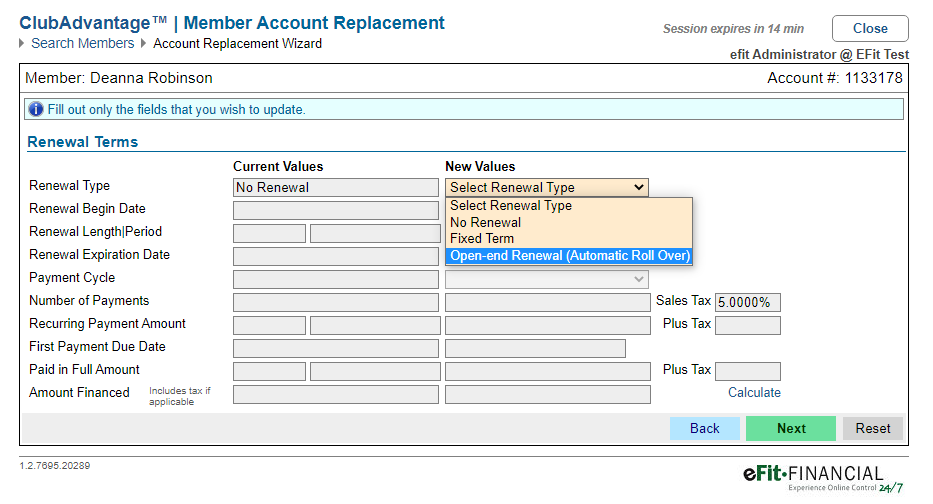Click 'Account Replacement Wizard' breadcrumb text
933x504 pixels.
(x=237, y=43)
